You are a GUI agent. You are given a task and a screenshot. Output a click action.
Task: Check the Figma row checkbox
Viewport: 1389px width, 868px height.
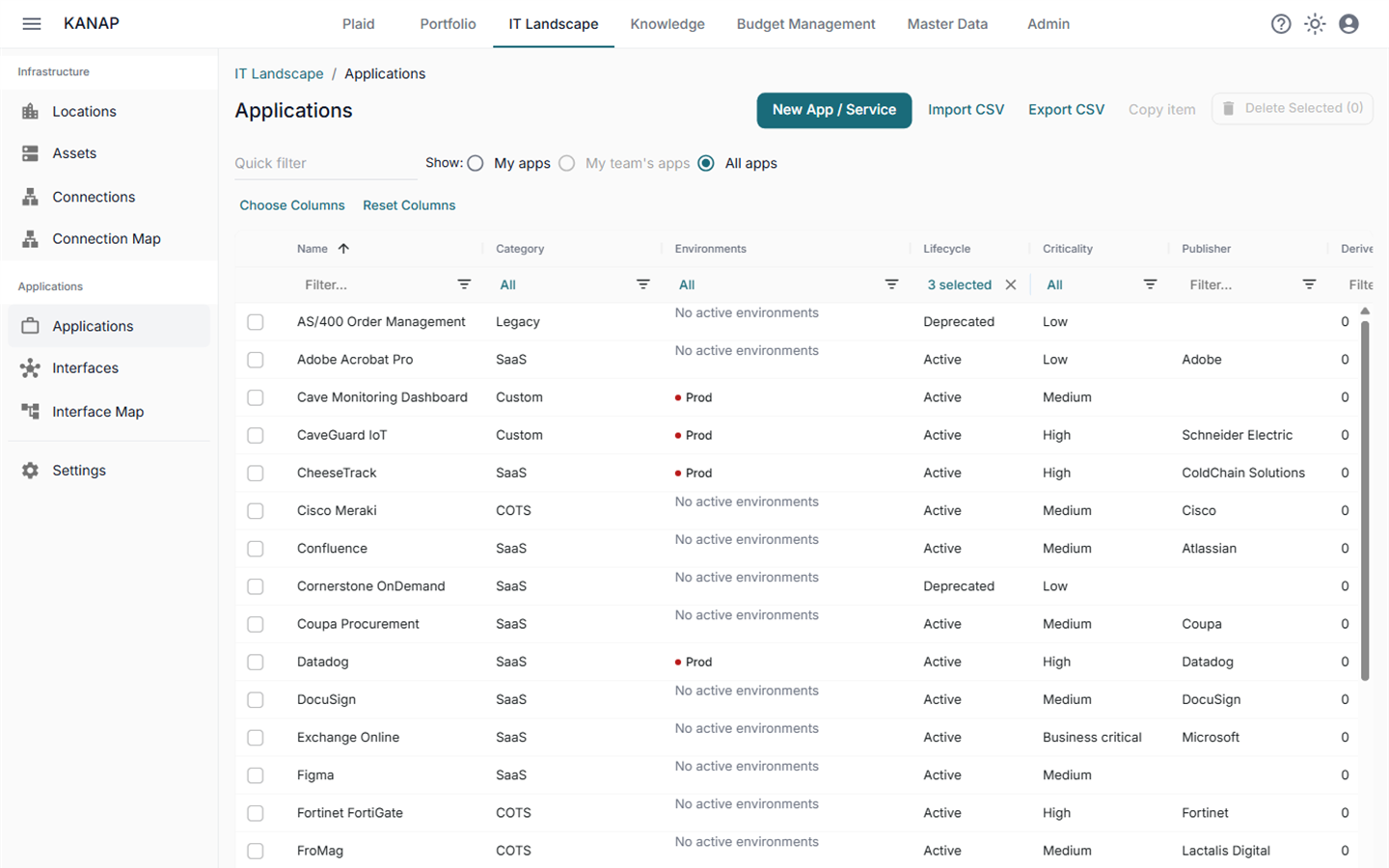pyautogui.click(x=256, y=775)
